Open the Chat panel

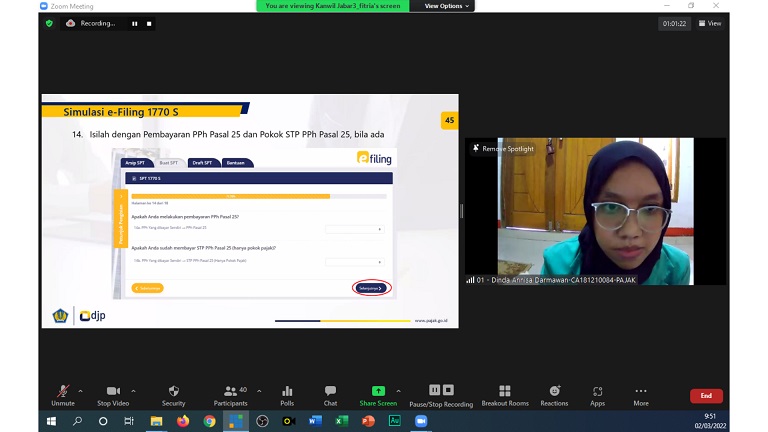[330, 394]
